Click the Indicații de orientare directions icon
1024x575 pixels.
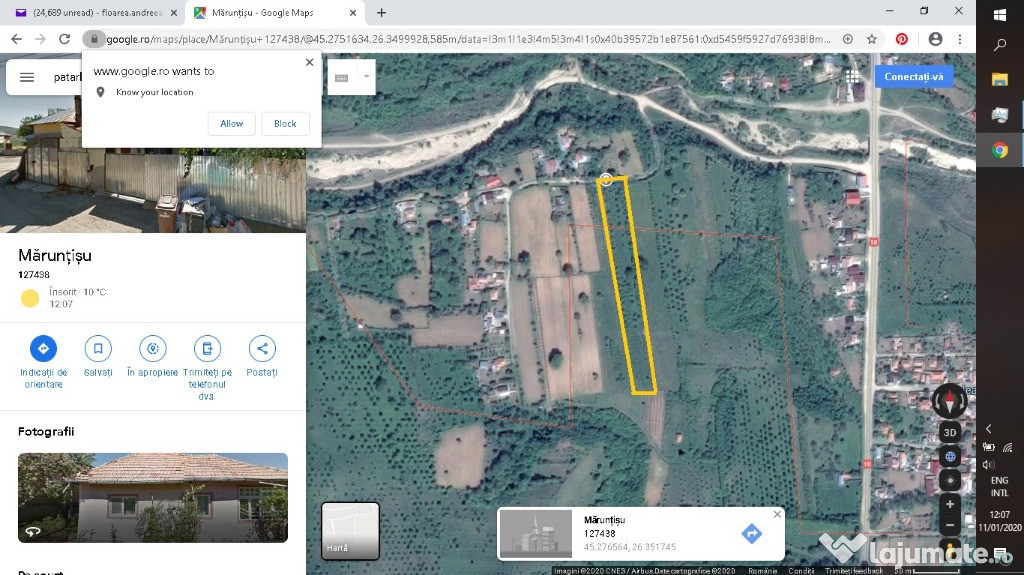(x=43, y=349)
